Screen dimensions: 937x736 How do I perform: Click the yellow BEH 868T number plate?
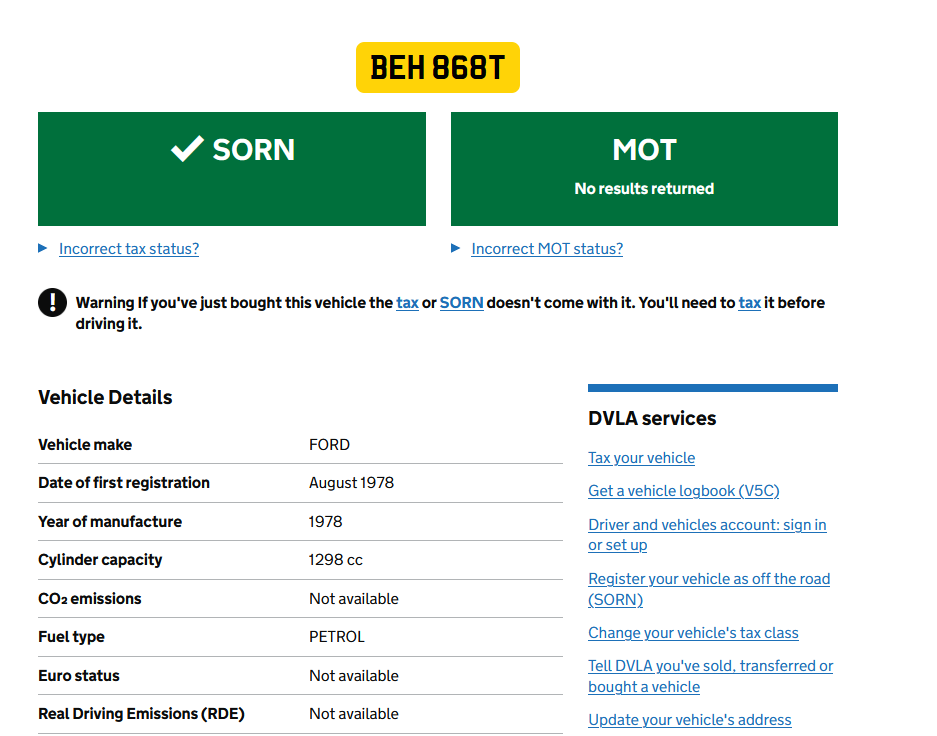(437, 68)
